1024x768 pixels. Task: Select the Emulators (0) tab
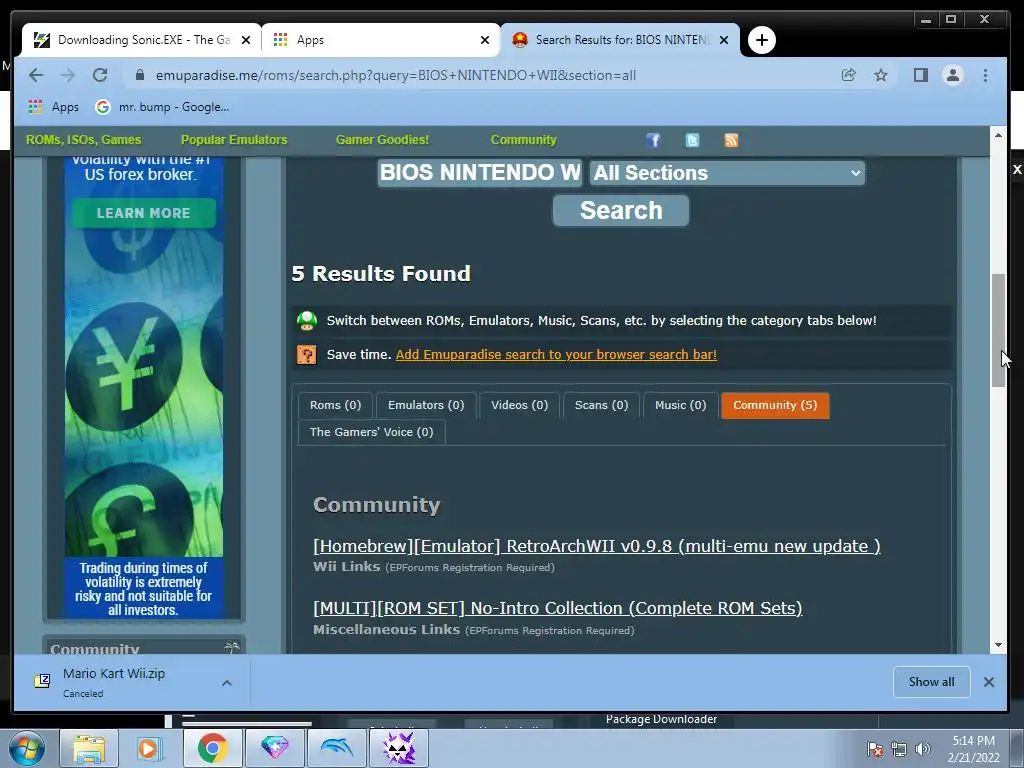[x=426, y=405]
